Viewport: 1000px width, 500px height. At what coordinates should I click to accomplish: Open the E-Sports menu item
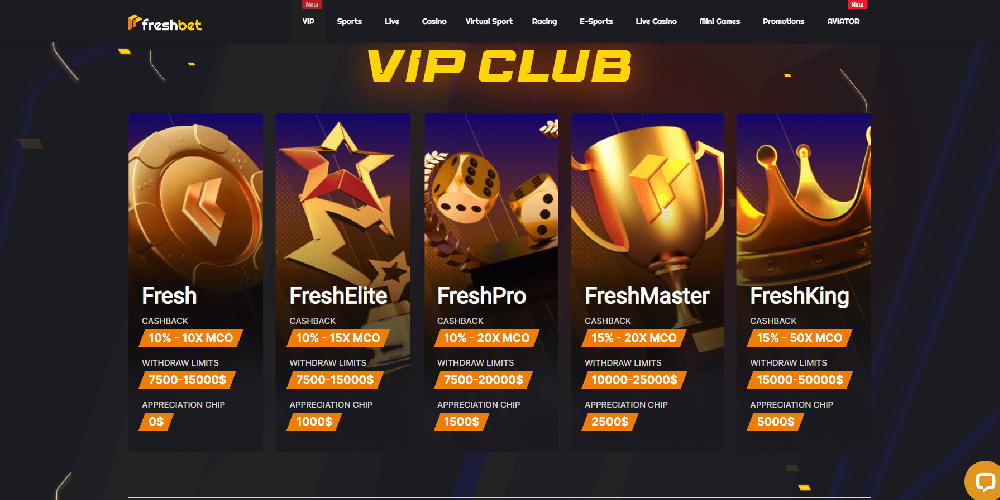pos(596,21)
